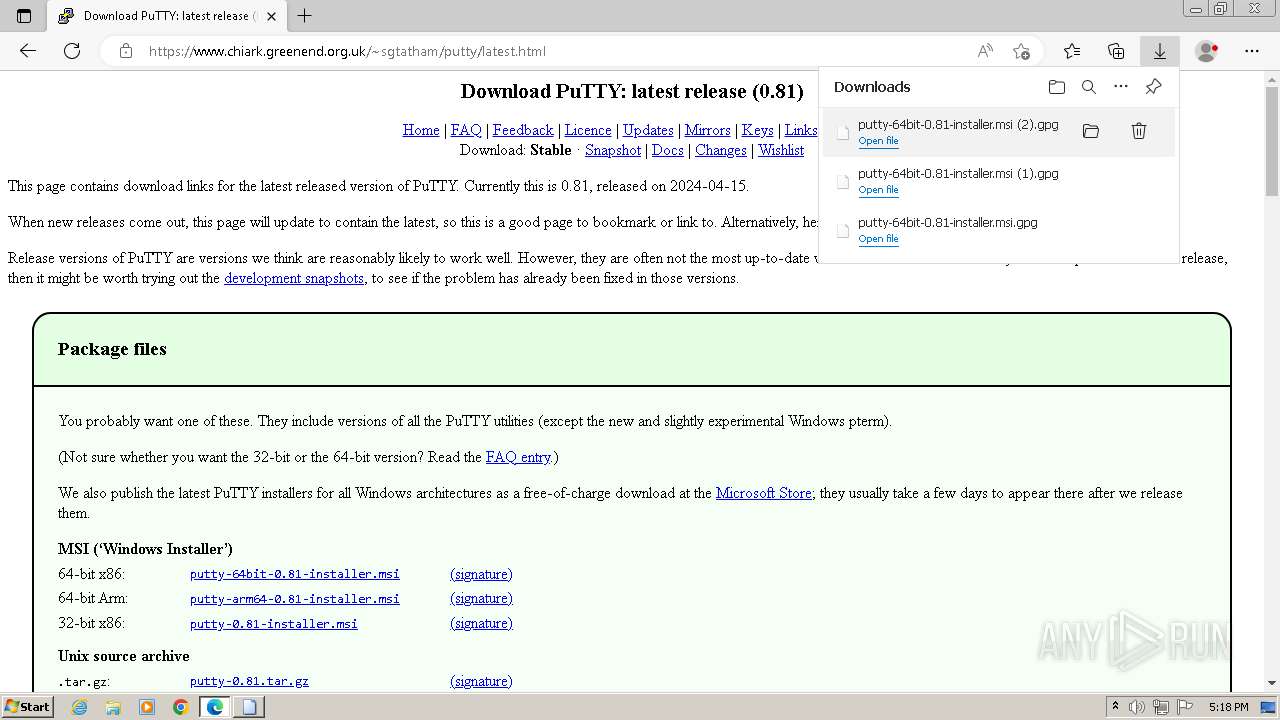Screen dimensions: 1280x720
Task: Open the Links navigation link
Action: [801, 130]
